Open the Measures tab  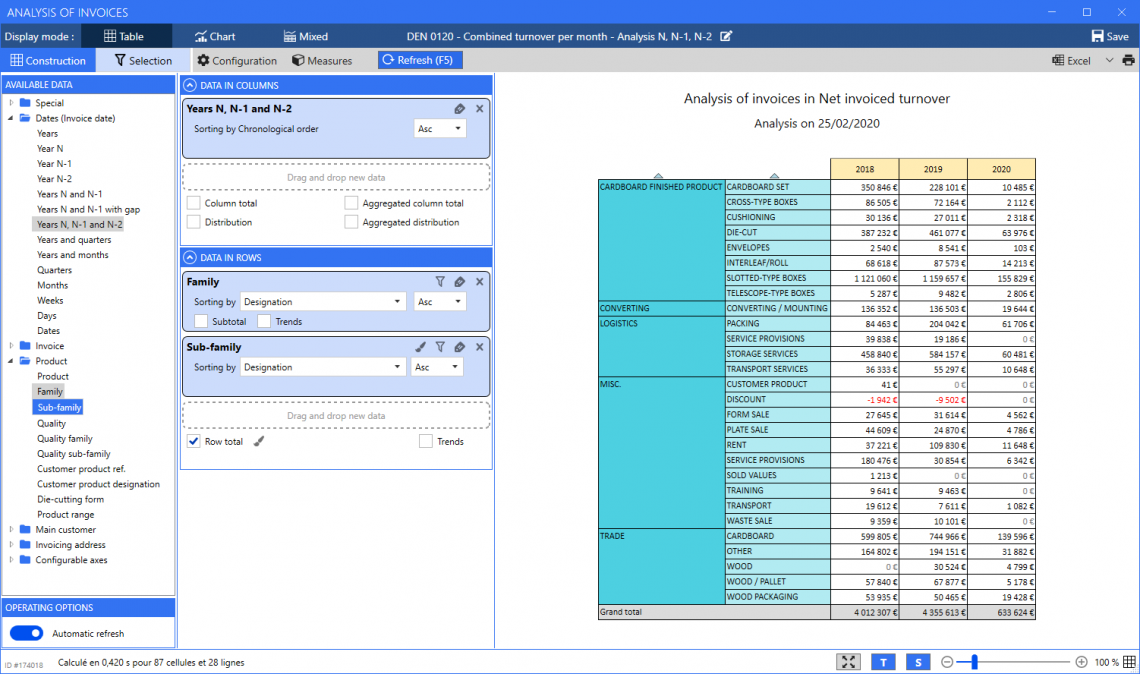pos(322,60)
